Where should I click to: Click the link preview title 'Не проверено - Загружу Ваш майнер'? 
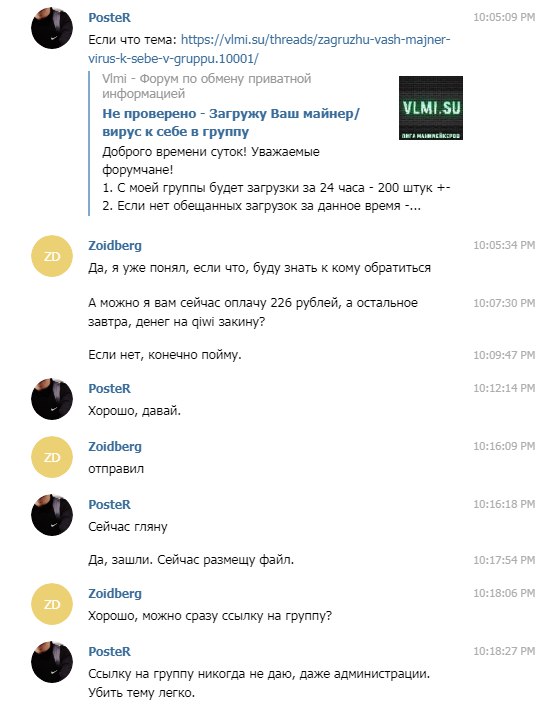pyautogui.click(x=231, y=122)
